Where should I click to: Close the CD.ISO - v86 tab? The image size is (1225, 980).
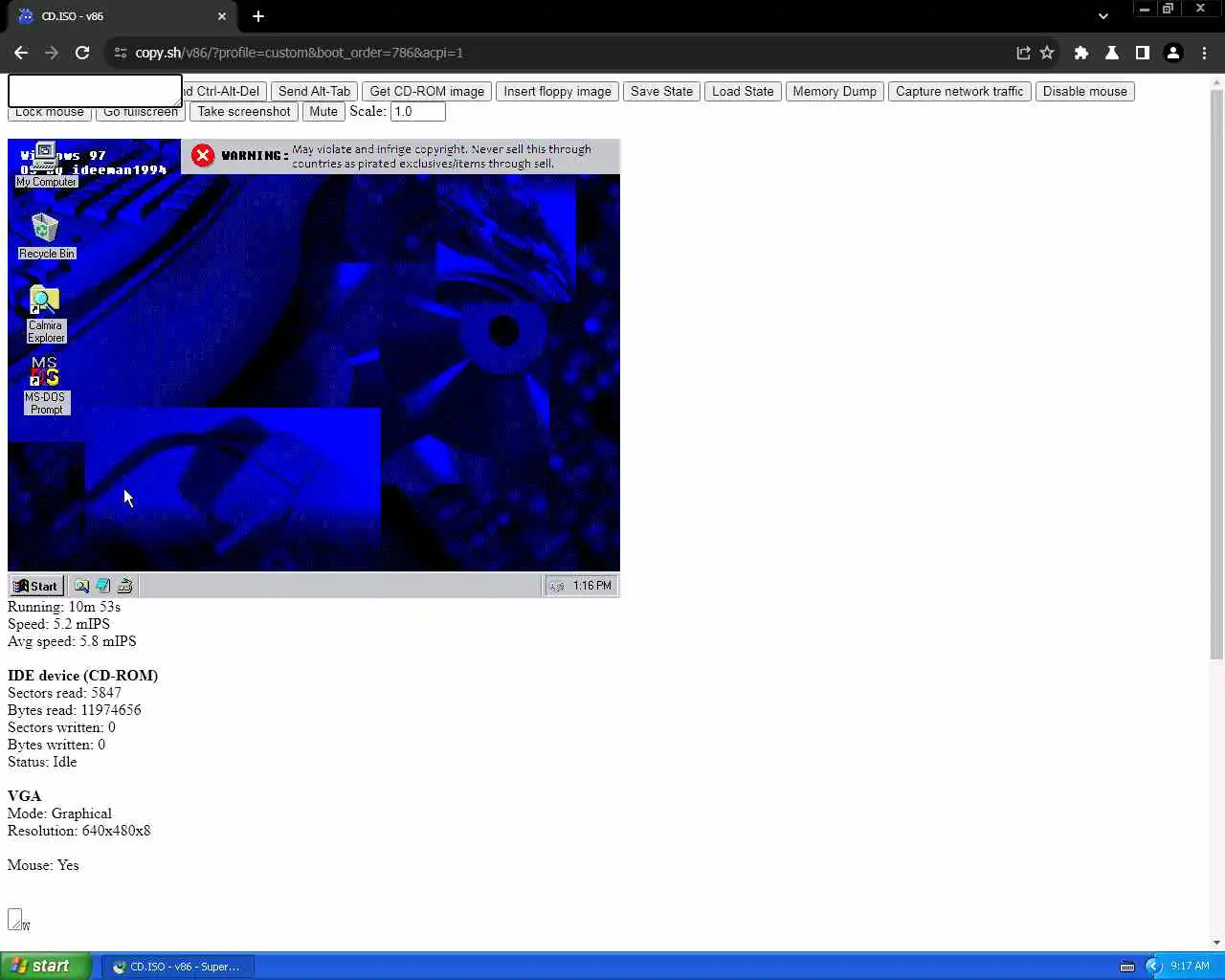pyautogui.click(x=222, y=16)
